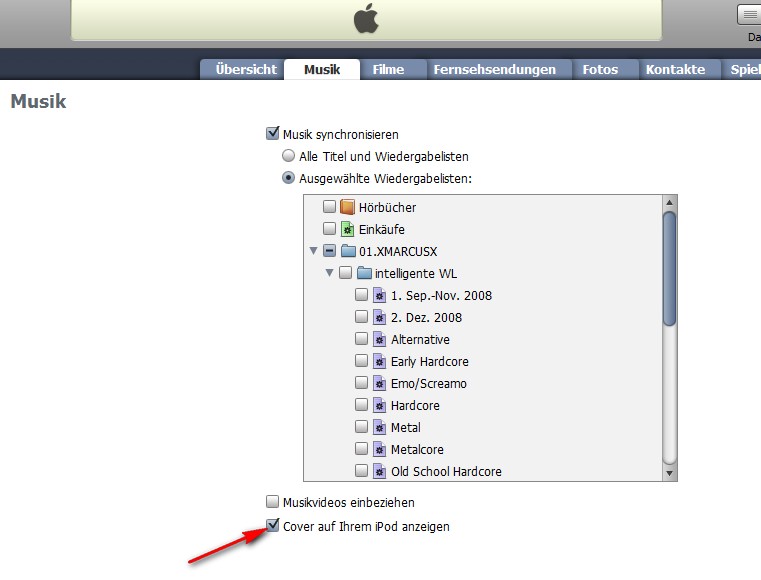Click the 2. Dez. 2008 playlist name
The width and height of the screenshot is (761, 580).
426,318
